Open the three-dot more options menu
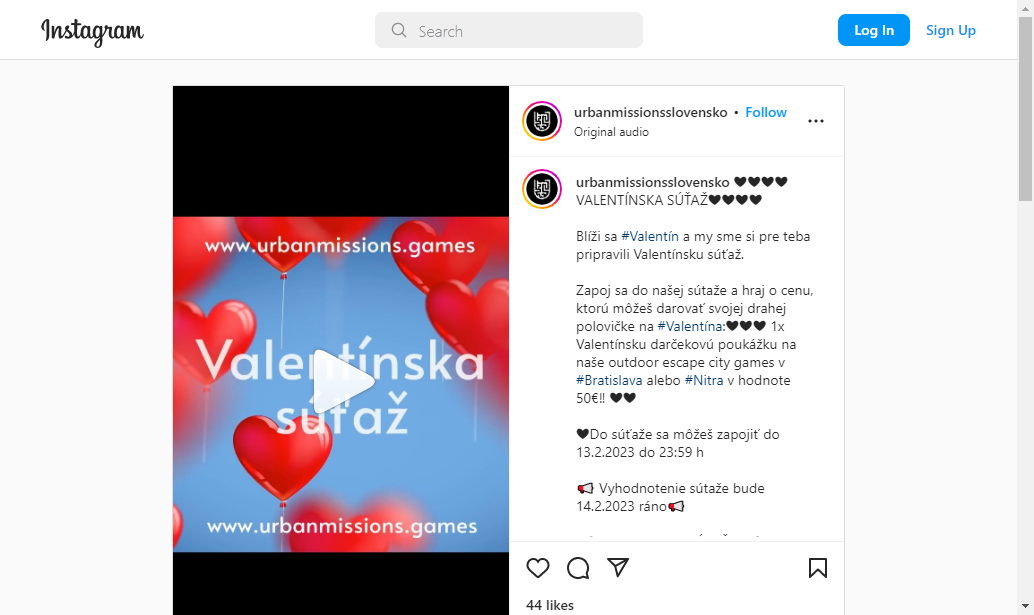 click(x=816, y=121)
